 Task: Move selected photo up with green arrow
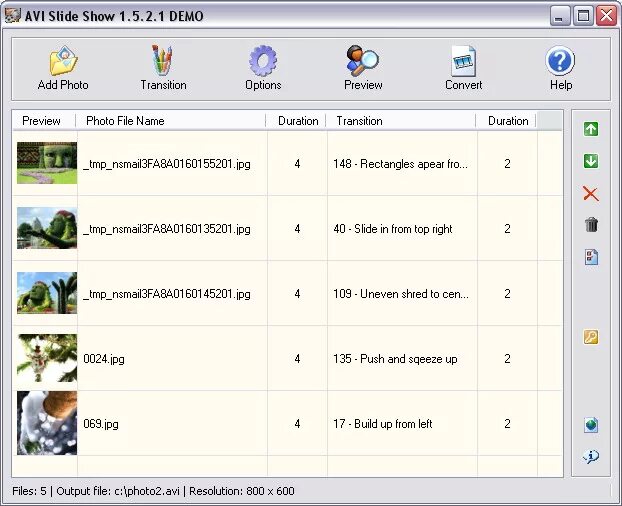[591, 129]
